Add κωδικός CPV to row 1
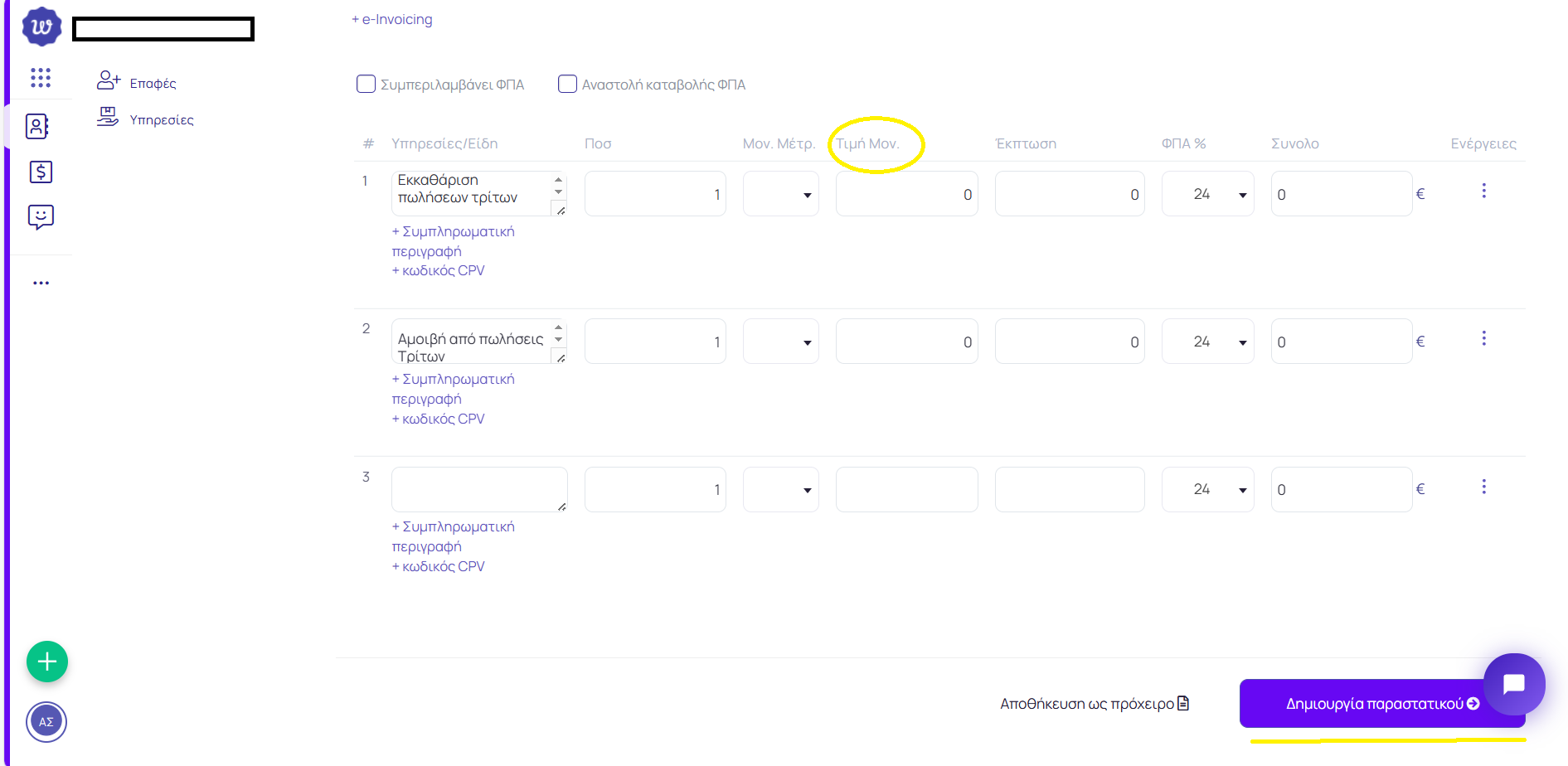The image size is (1568, 766). [x=438, y=270]
